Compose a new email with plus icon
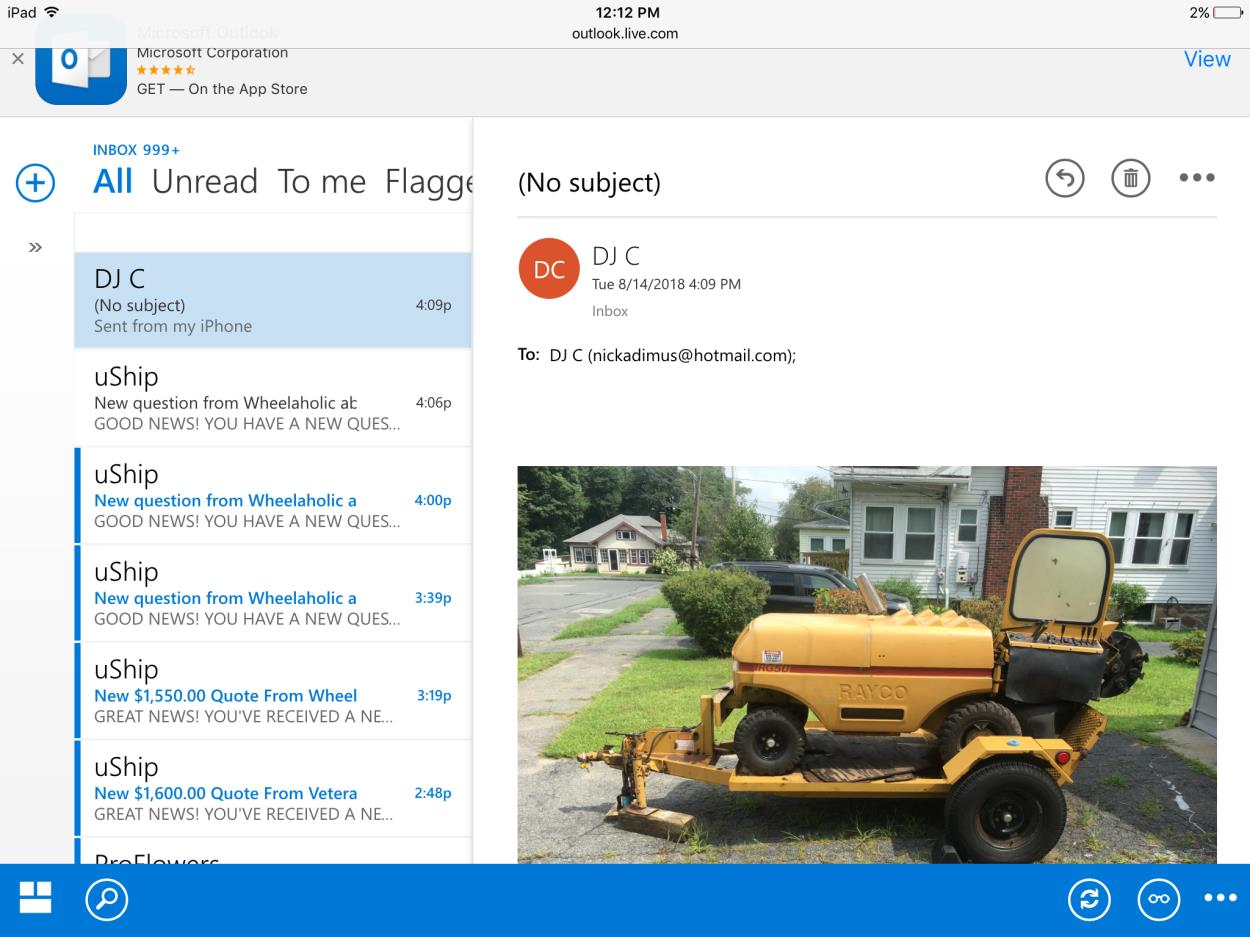1250x937 pixels. (35, 183)
